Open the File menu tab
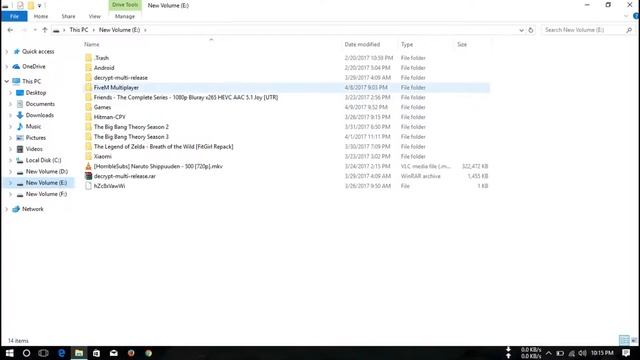The image size is (640, 360). pyautogui.click(x=14, y=16)
